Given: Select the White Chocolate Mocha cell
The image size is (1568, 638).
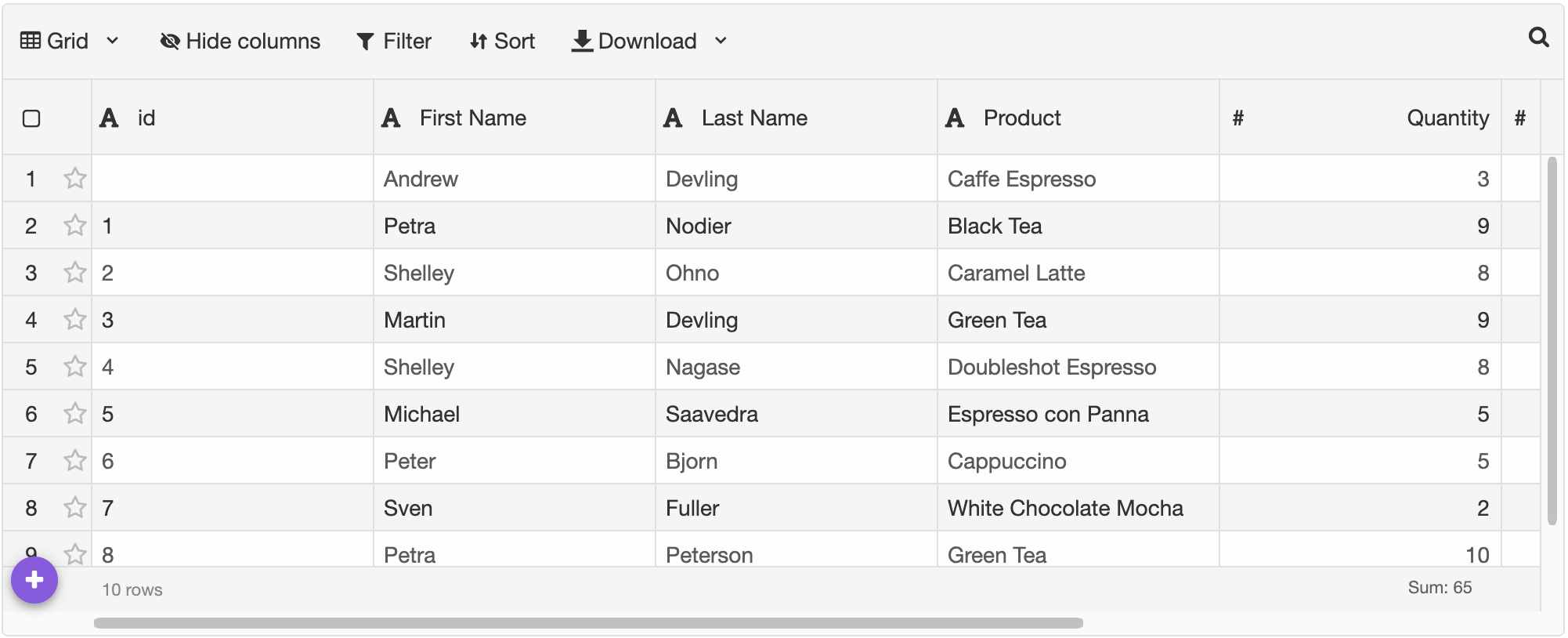Looking at the screenshot, I should [1078, 508].
